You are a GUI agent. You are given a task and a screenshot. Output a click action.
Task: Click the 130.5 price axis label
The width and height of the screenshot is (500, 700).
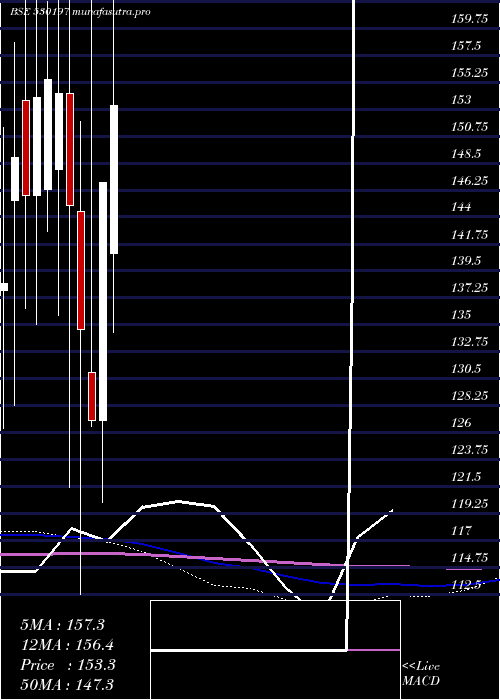click(x=466, y=369)
